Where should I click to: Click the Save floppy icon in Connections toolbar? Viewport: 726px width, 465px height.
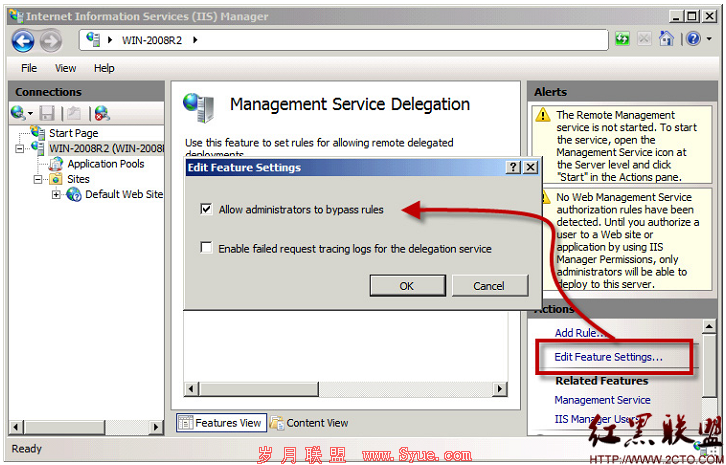coord(47,113)
